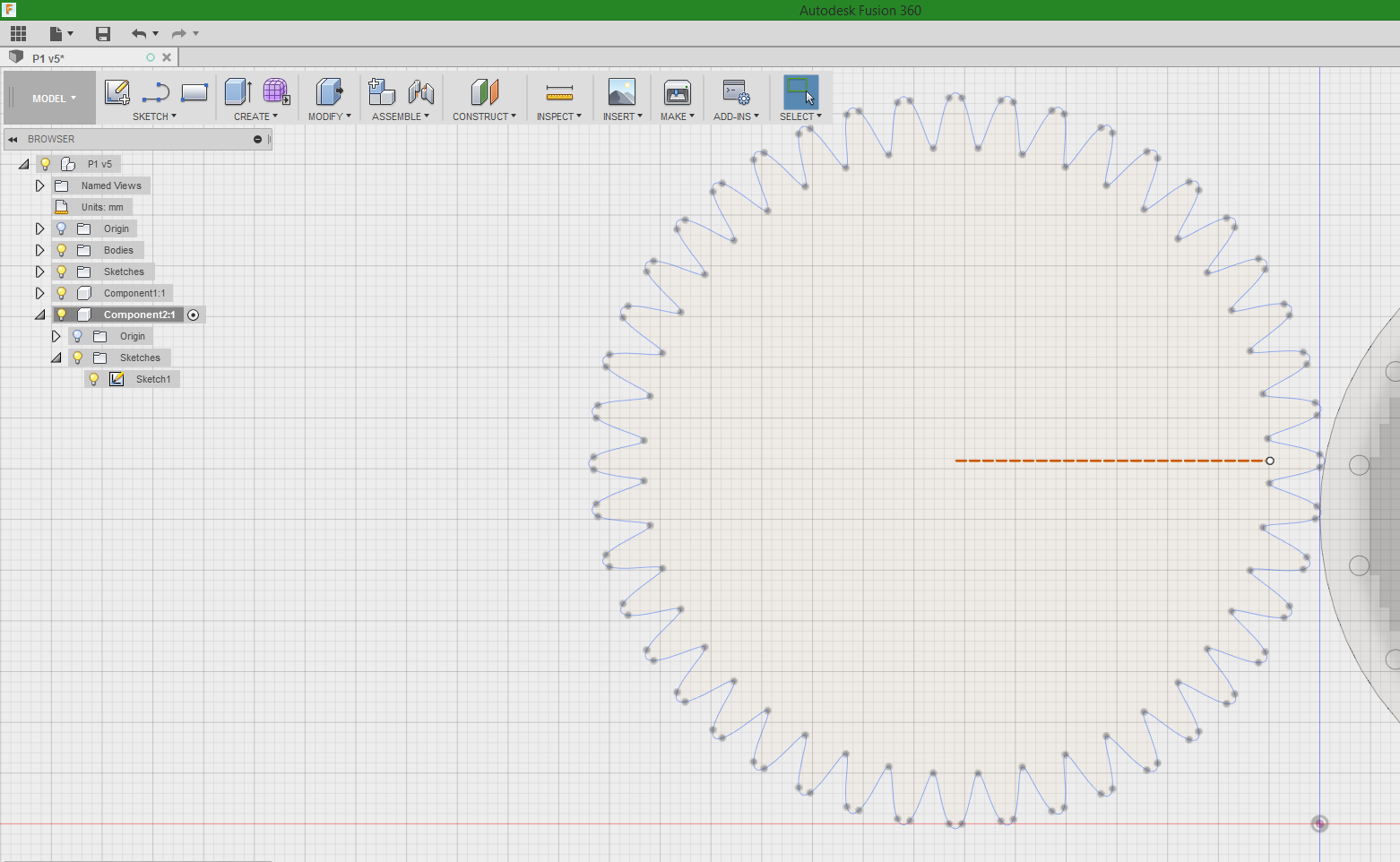Open the SKETCH menu

pos(154,116)
